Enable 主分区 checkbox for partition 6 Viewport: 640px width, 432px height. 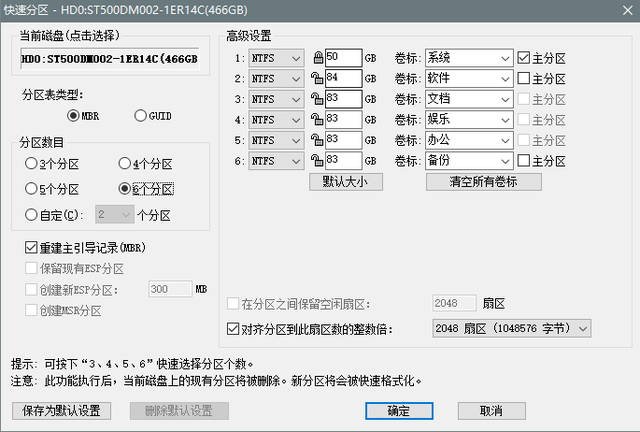pyautogui.click(x=541, y=161)
